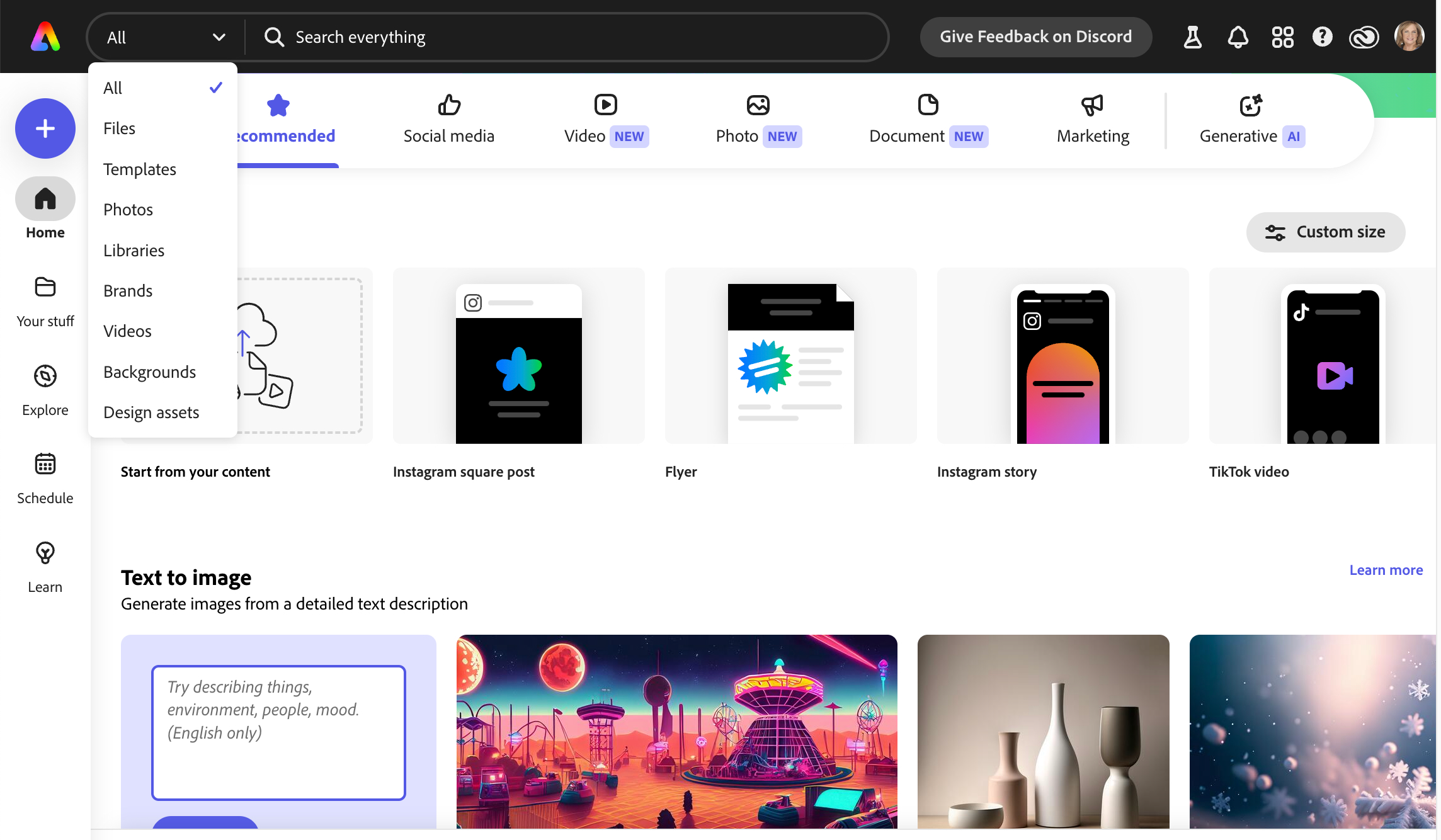Open the Creative Cloud icon
Screen dimensions: 1441x840
pyautogui.click(x=1364, y=37)
